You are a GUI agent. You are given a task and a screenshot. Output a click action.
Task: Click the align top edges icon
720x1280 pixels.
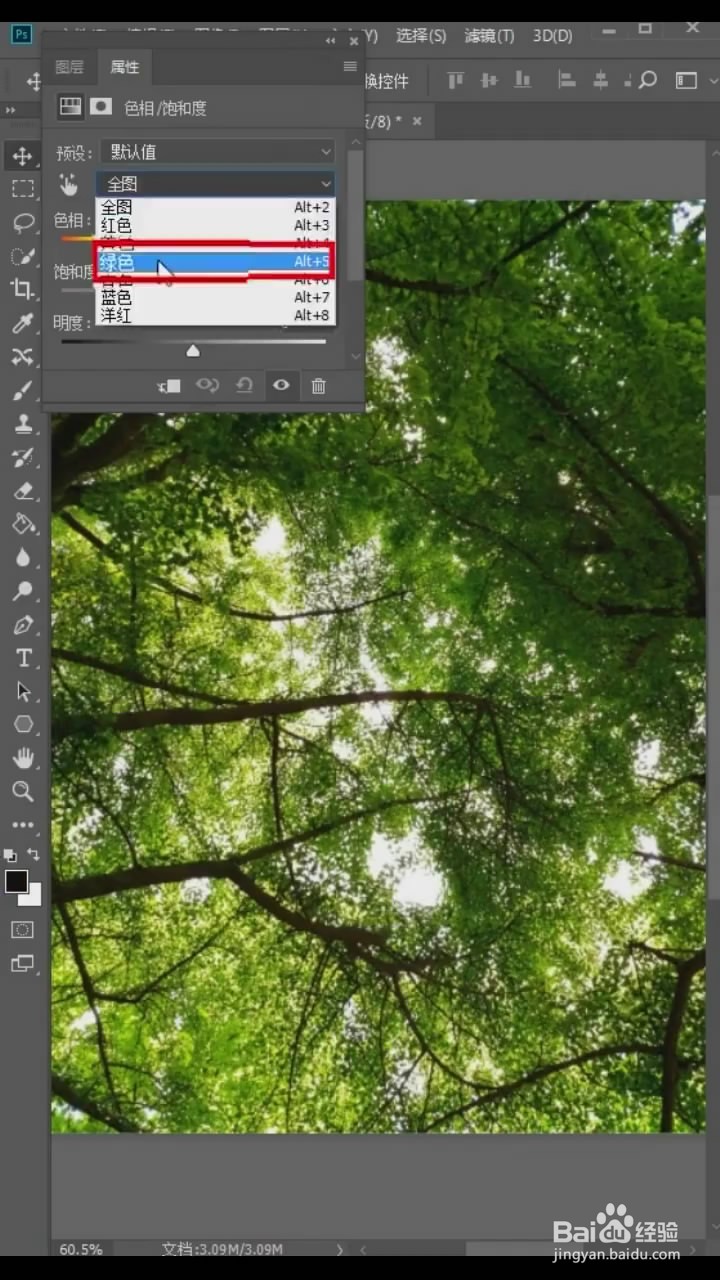[456, 80]
